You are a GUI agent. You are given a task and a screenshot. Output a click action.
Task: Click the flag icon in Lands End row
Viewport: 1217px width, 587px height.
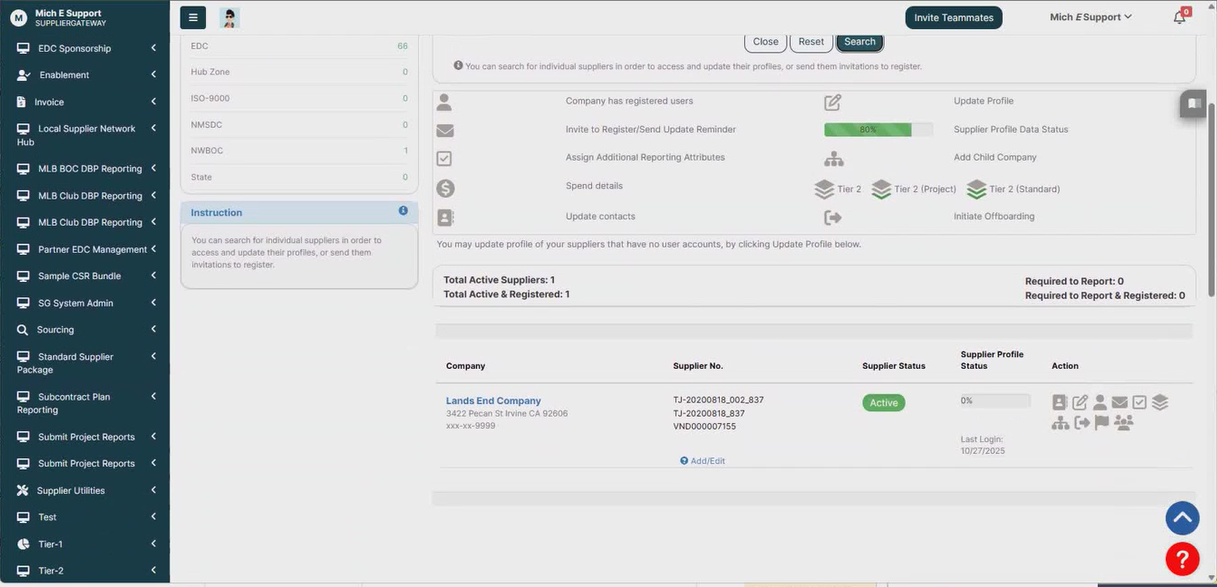click(1102, 423)
